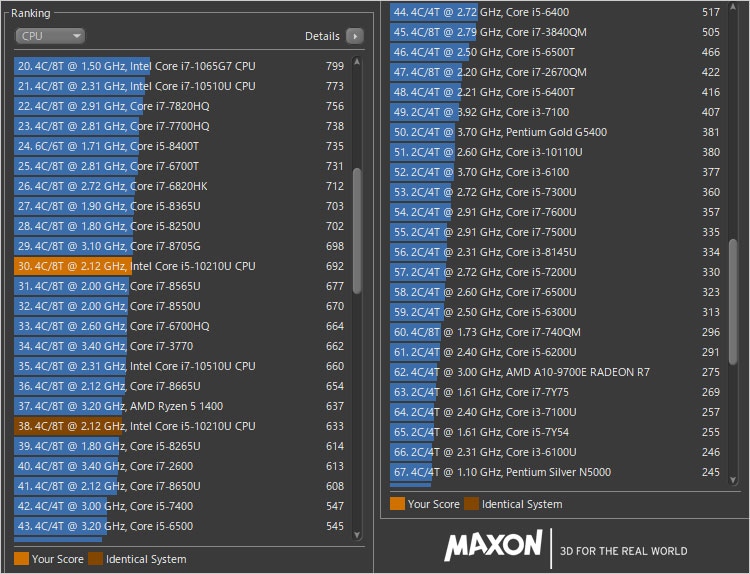This screenshot has width=750, height=574.
Task: Select rank 56 Core i3-8145U entry
Action: [x=556, y=253]
